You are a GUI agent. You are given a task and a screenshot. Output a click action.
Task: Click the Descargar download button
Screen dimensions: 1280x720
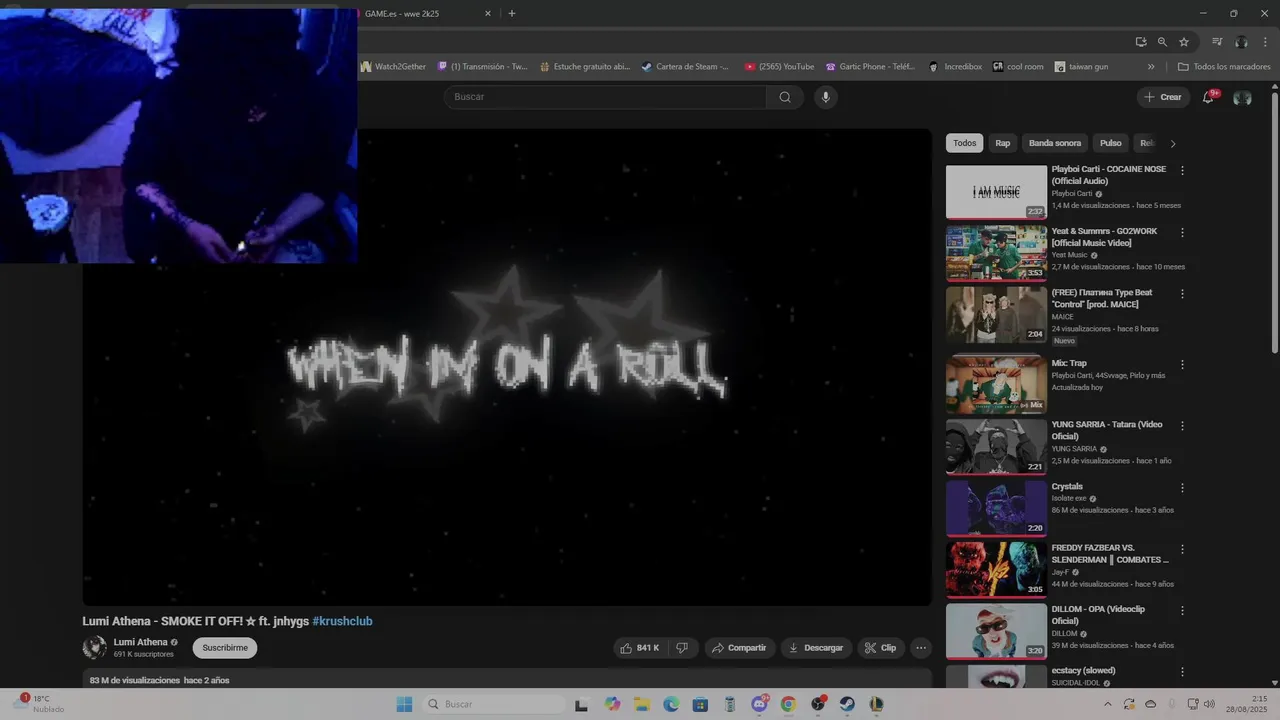(816, 648)
